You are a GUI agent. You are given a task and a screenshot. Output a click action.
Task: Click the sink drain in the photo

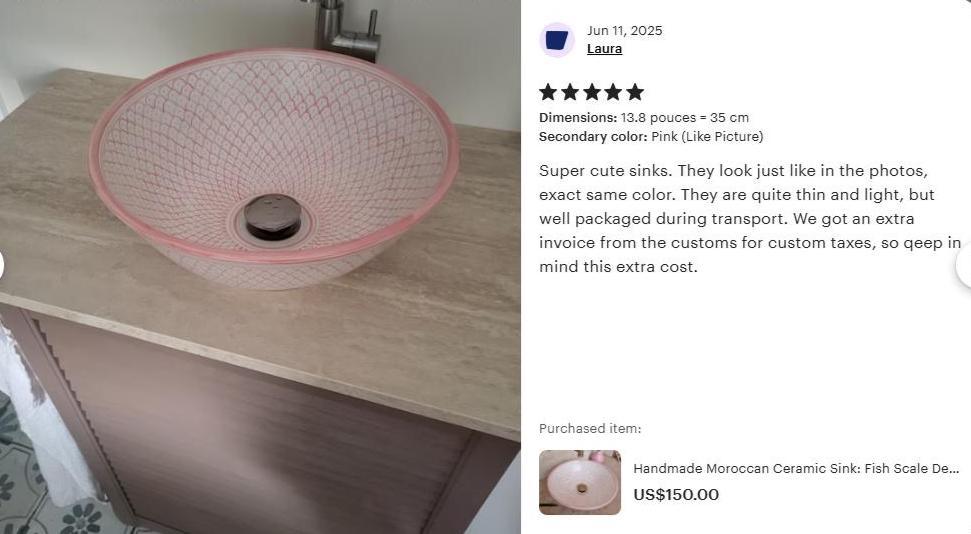point(272,216)
